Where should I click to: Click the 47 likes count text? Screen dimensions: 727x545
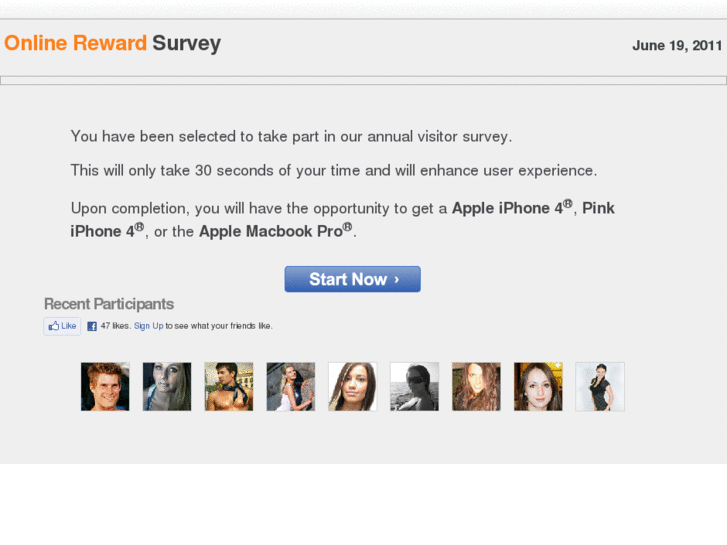(x=115, y=326)
